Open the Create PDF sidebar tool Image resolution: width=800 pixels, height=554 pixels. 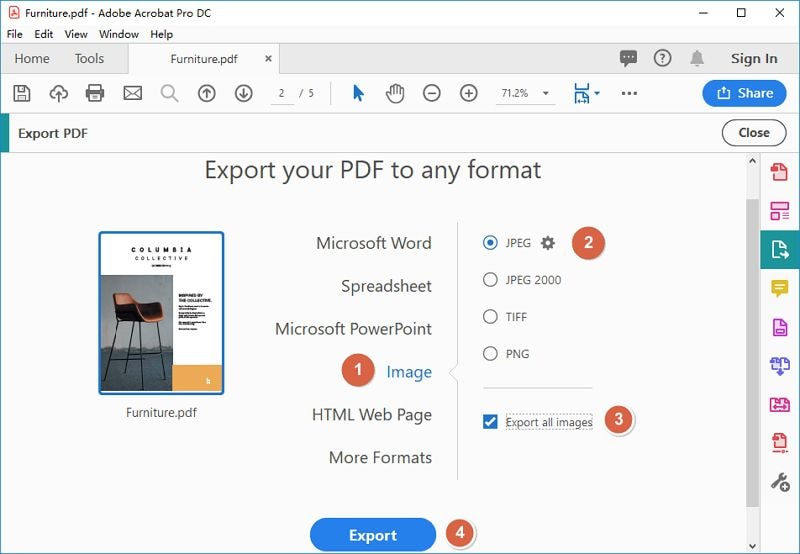(x=779, y=172)
